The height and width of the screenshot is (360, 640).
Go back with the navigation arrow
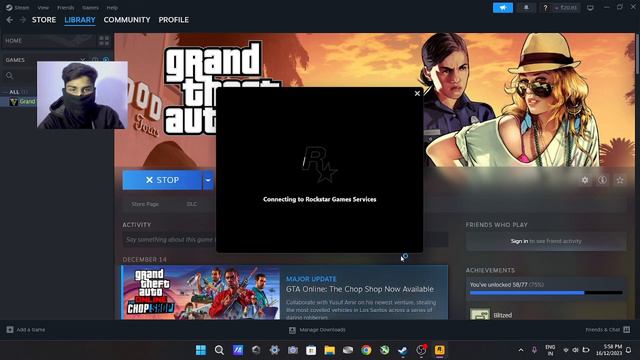pos(10,20)
